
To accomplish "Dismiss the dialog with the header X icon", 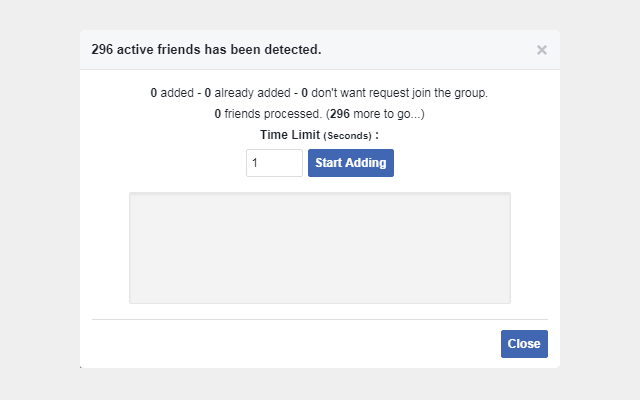I will coord(542,50).
